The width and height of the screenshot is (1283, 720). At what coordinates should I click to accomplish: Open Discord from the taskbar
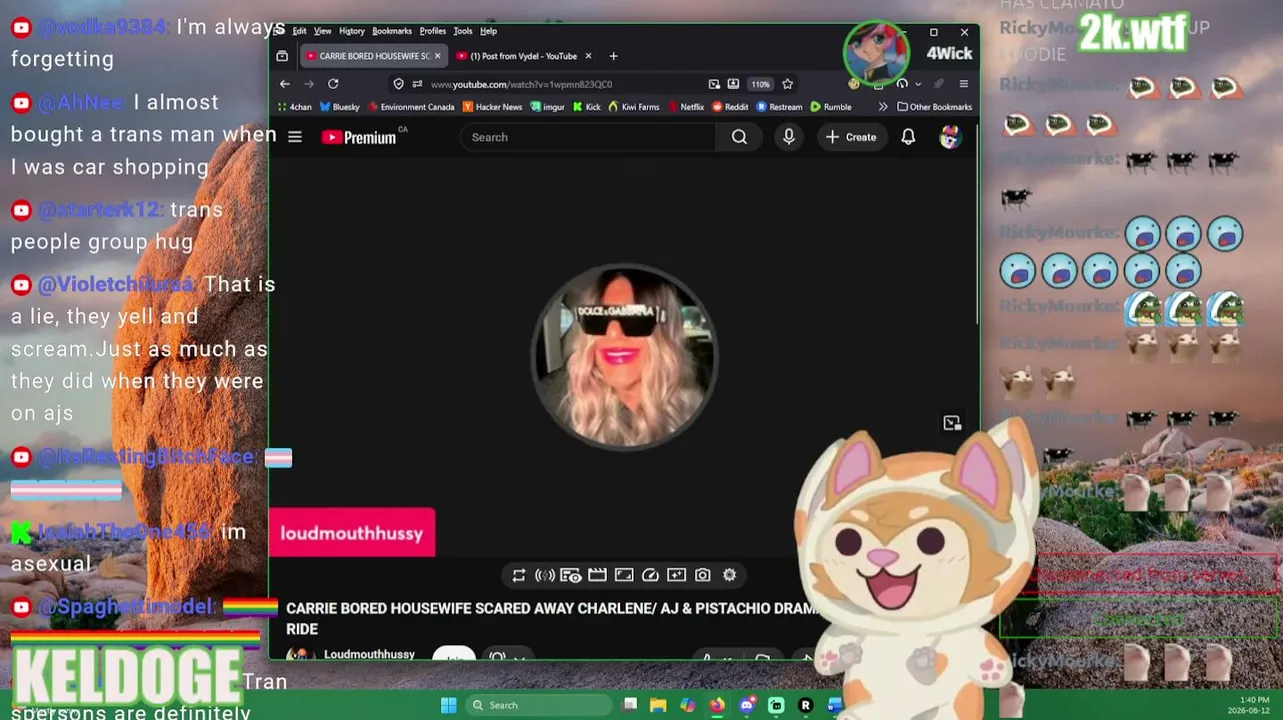click(747, 705)
